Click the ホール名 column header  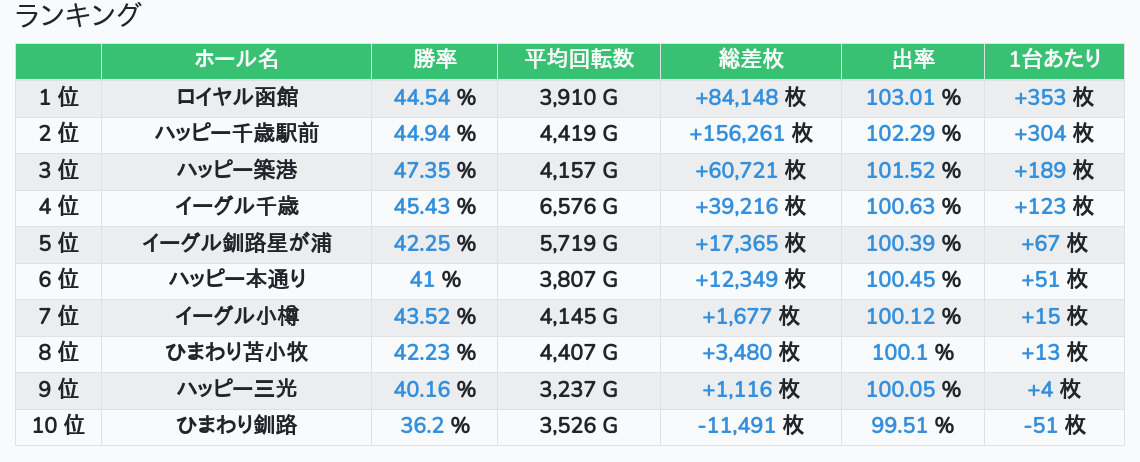[236, 60]
